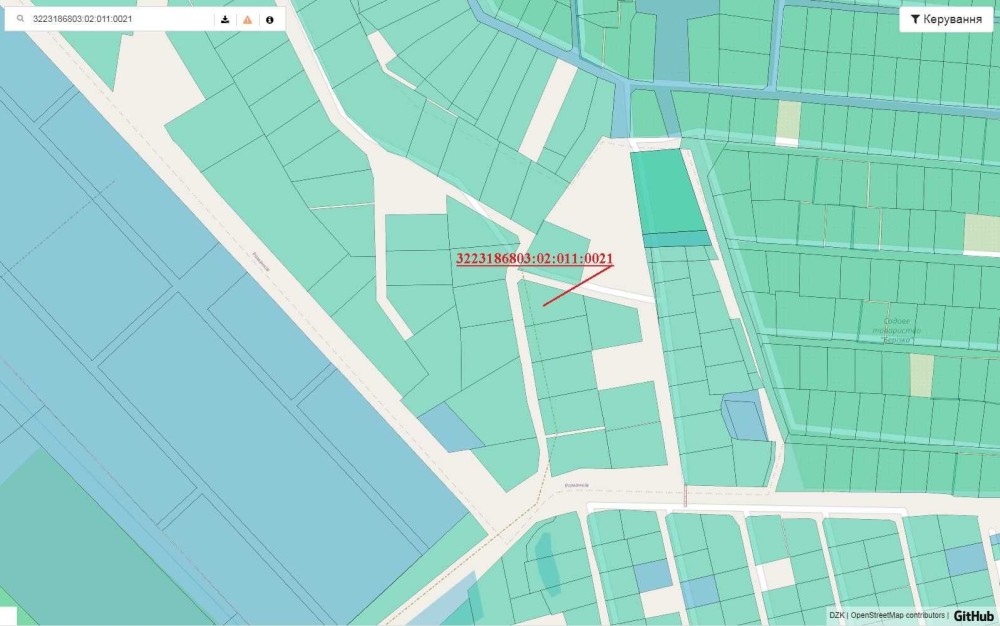The height and width of the screenshot is (626, 1000).
Task: Open the OpenStreetMap contributors link
Action: 897,616
